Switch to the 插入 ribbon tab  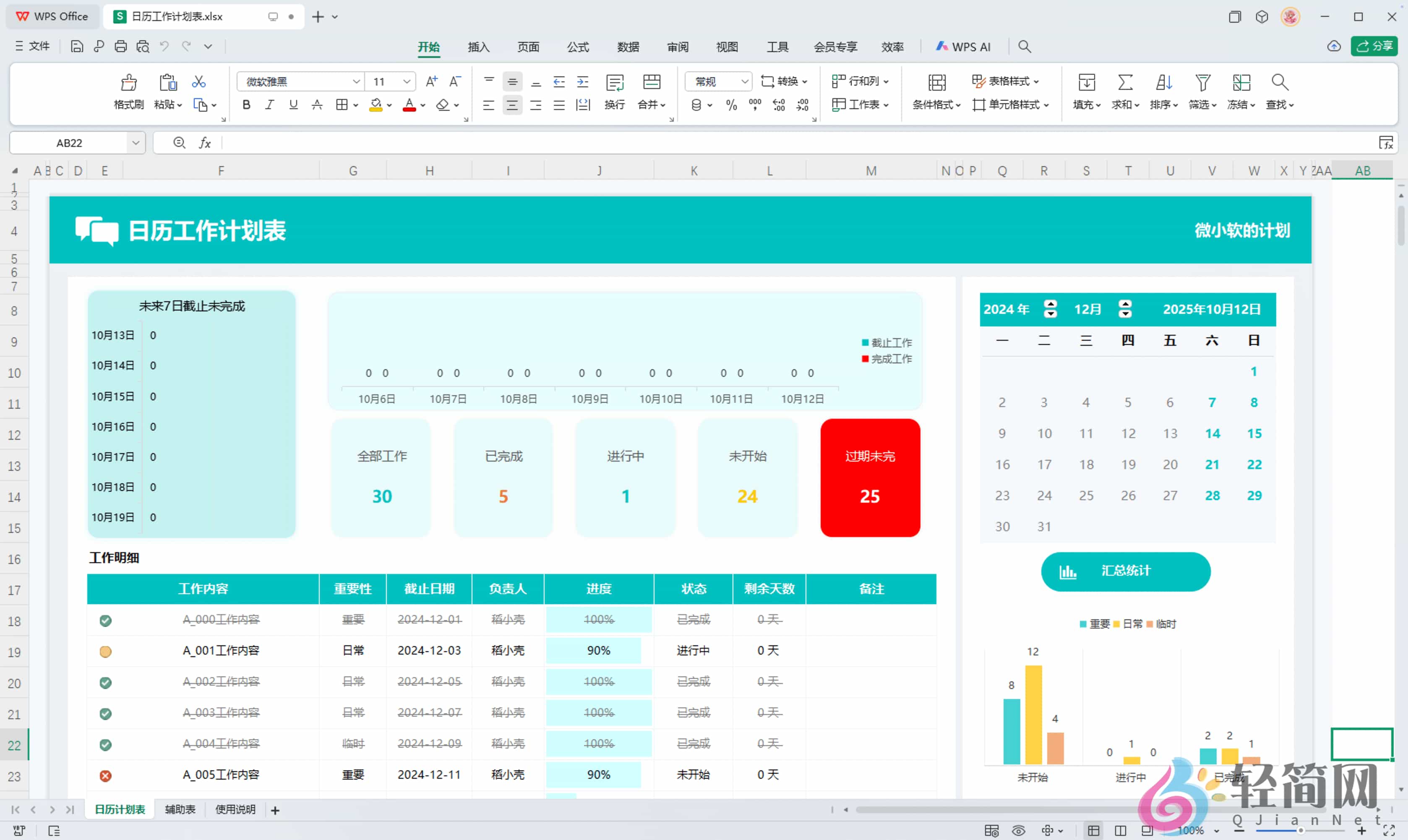click(x=478, y=47)
